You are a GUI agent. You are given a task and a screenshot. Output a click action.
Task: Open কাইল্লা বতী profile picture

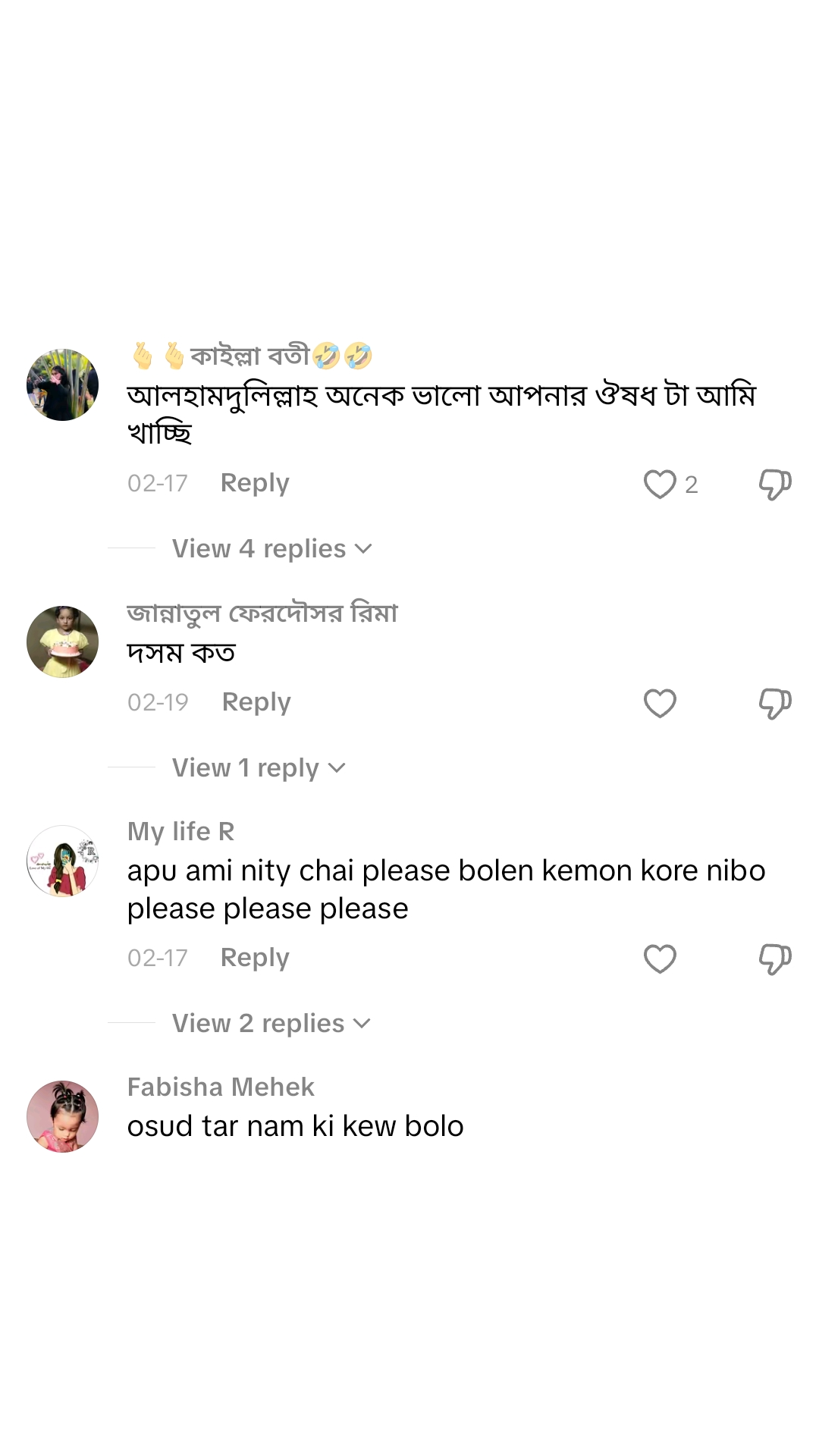pyautogui.click(x=62, y=384)
